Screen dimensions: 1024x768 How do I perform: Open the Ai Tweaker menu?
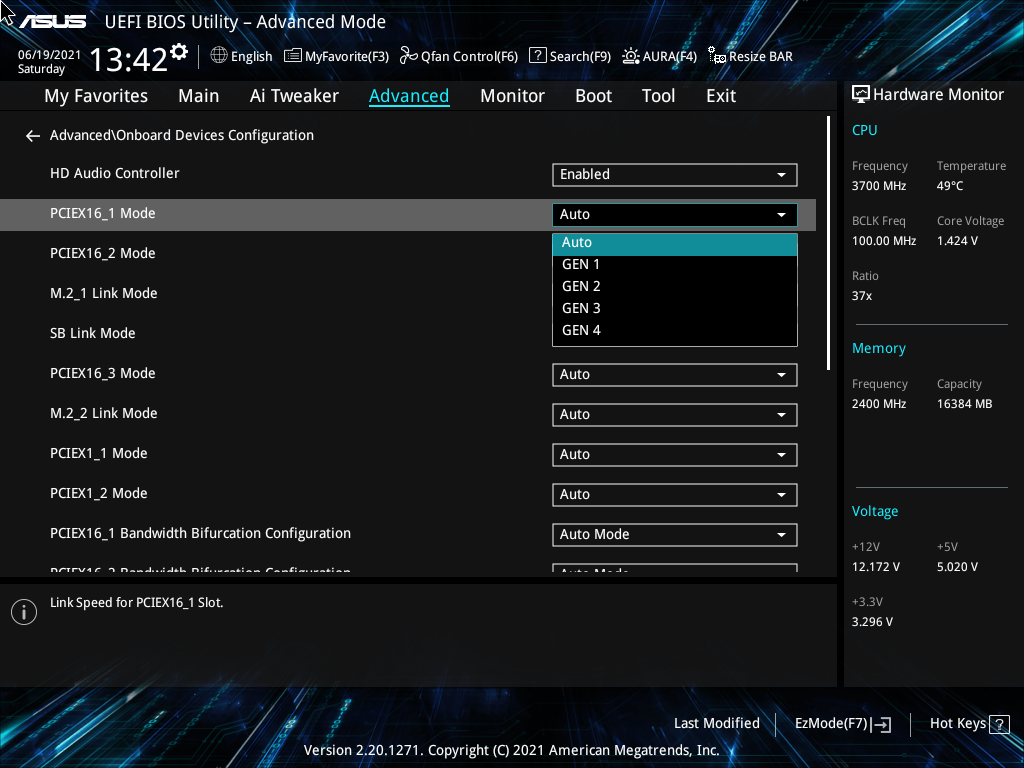pyautogui.click(x=294, y=95)
